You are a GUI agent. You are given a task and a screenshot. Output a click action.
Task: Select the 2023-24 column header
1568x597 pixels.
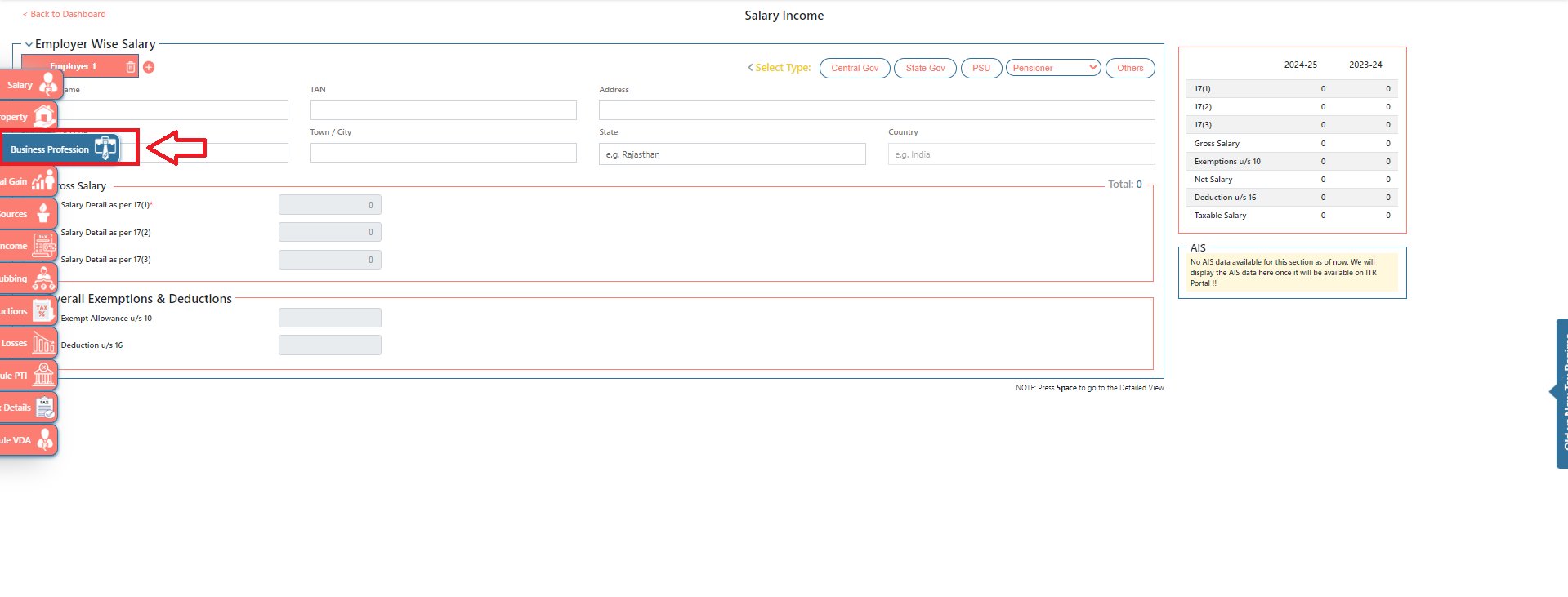click(x=1365, y=65)
